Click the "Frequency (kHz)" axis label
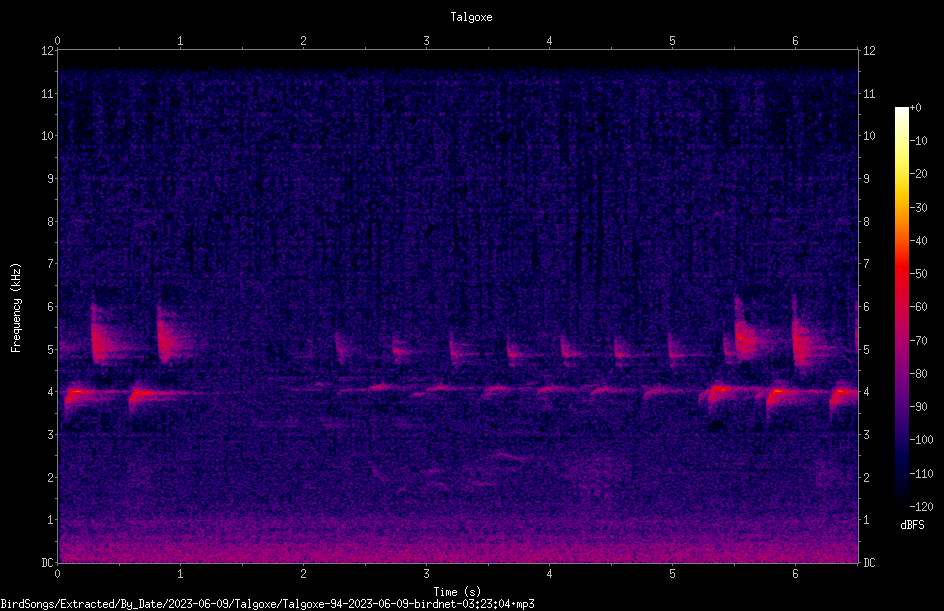 click(16, 308)
